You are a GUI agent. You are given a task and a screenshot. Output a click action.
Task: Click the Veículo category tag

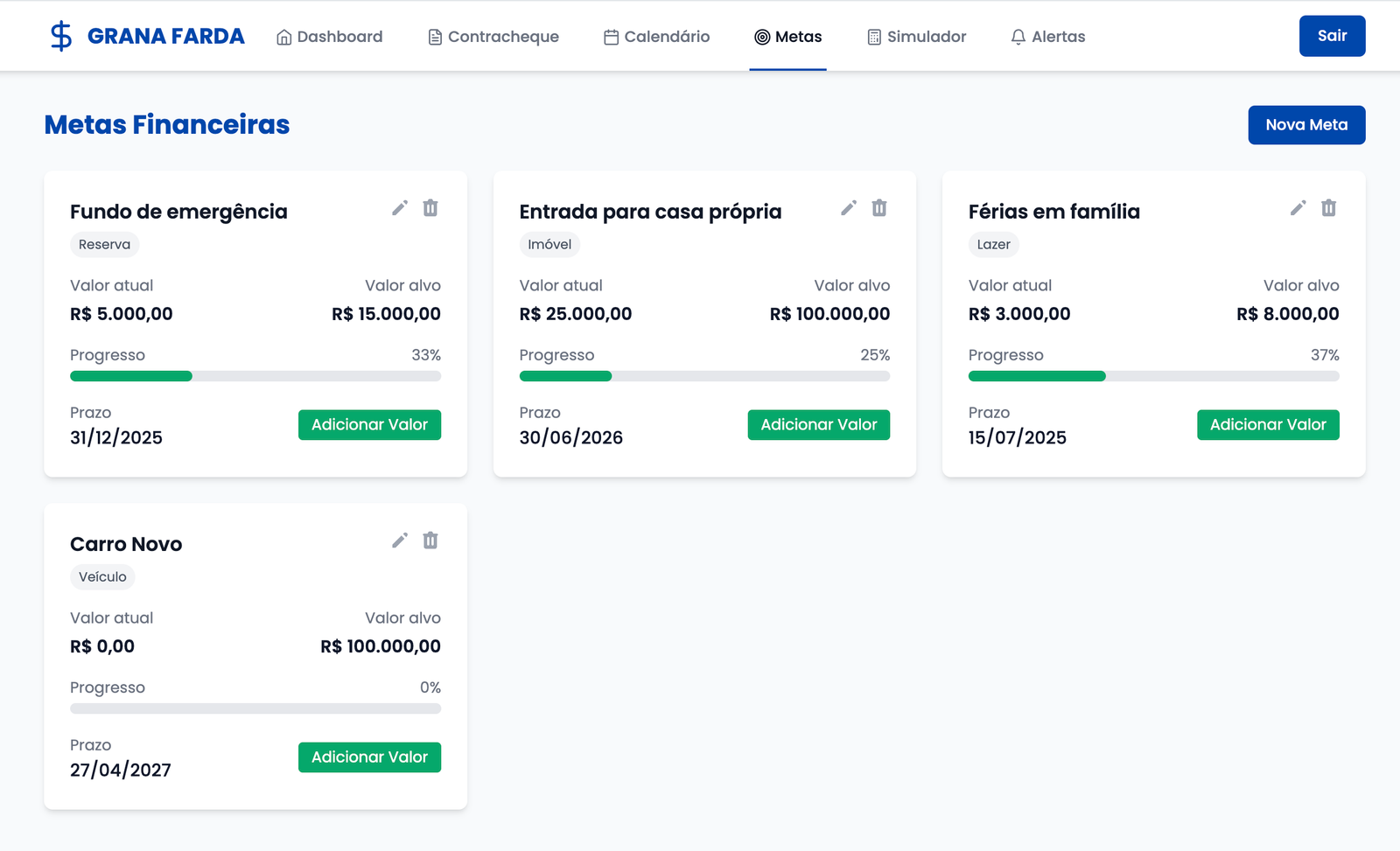[102, 577]
